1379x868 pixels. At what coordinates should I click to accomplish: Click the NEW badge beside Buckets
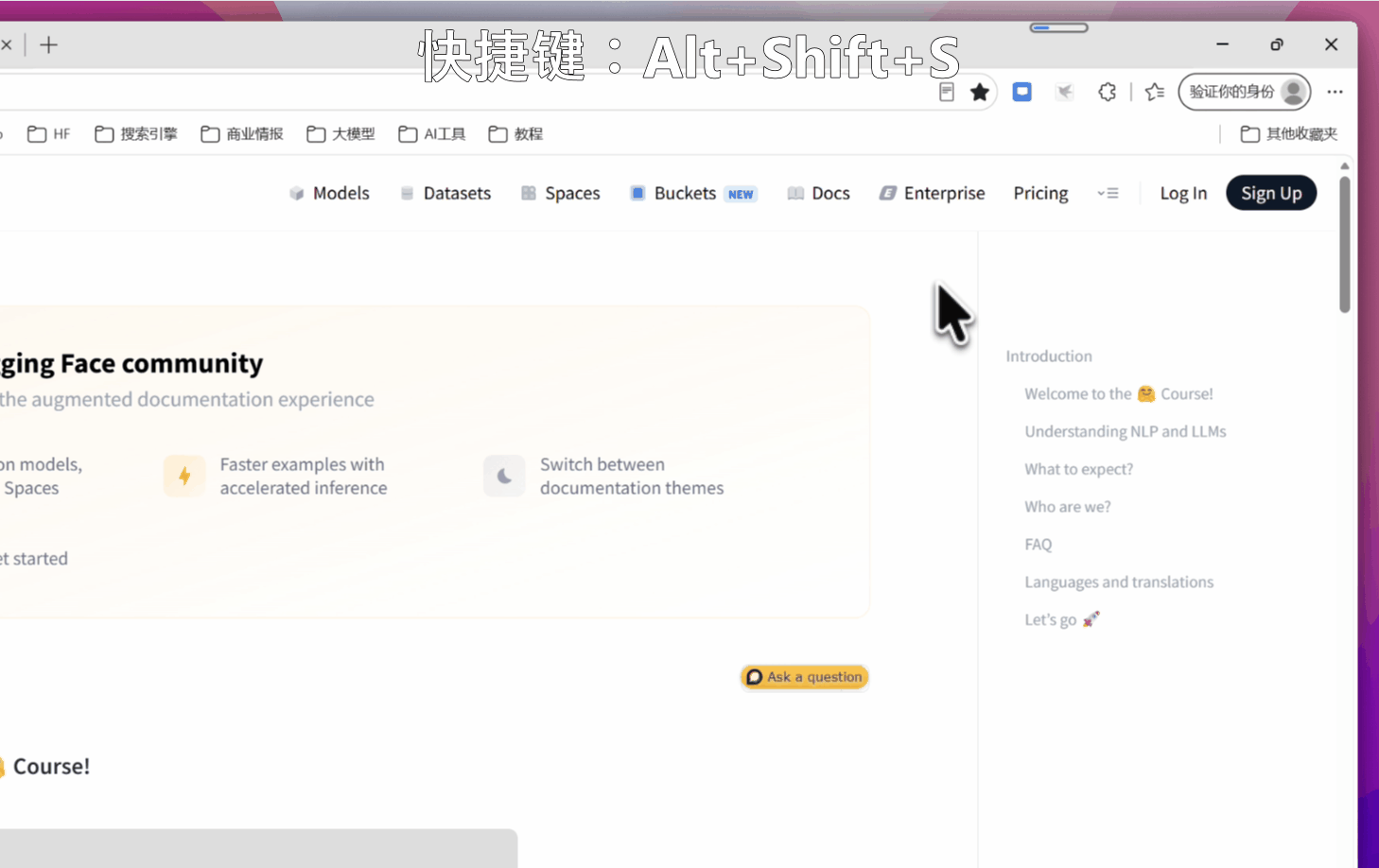click(741, 194)
